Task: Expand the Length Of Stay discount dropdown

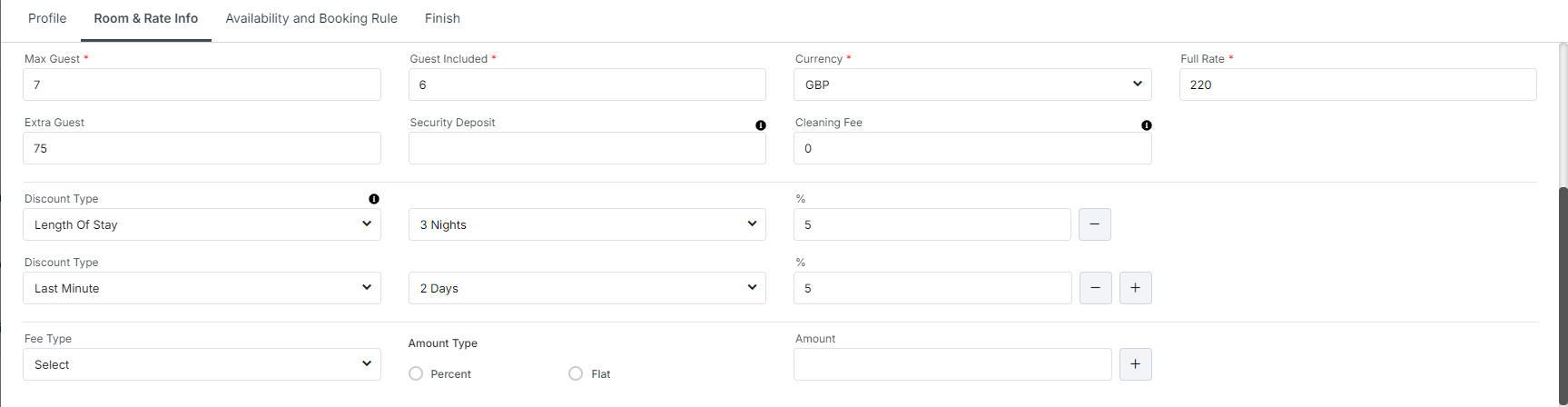Action: 202,224
